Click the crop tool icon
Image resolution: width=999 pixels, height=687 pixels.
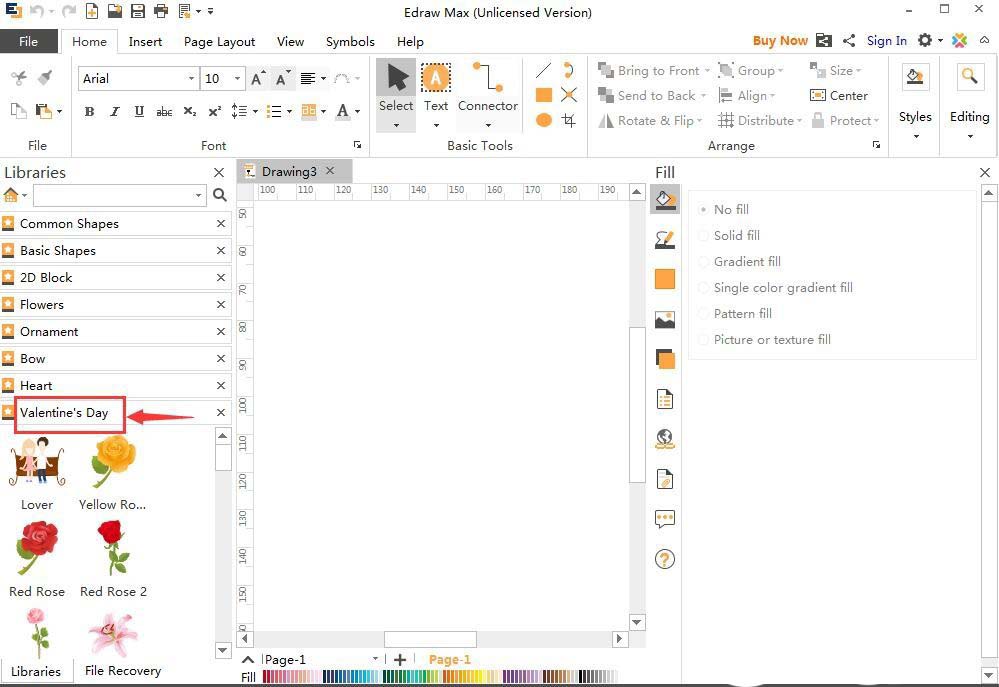click(569, 120)
